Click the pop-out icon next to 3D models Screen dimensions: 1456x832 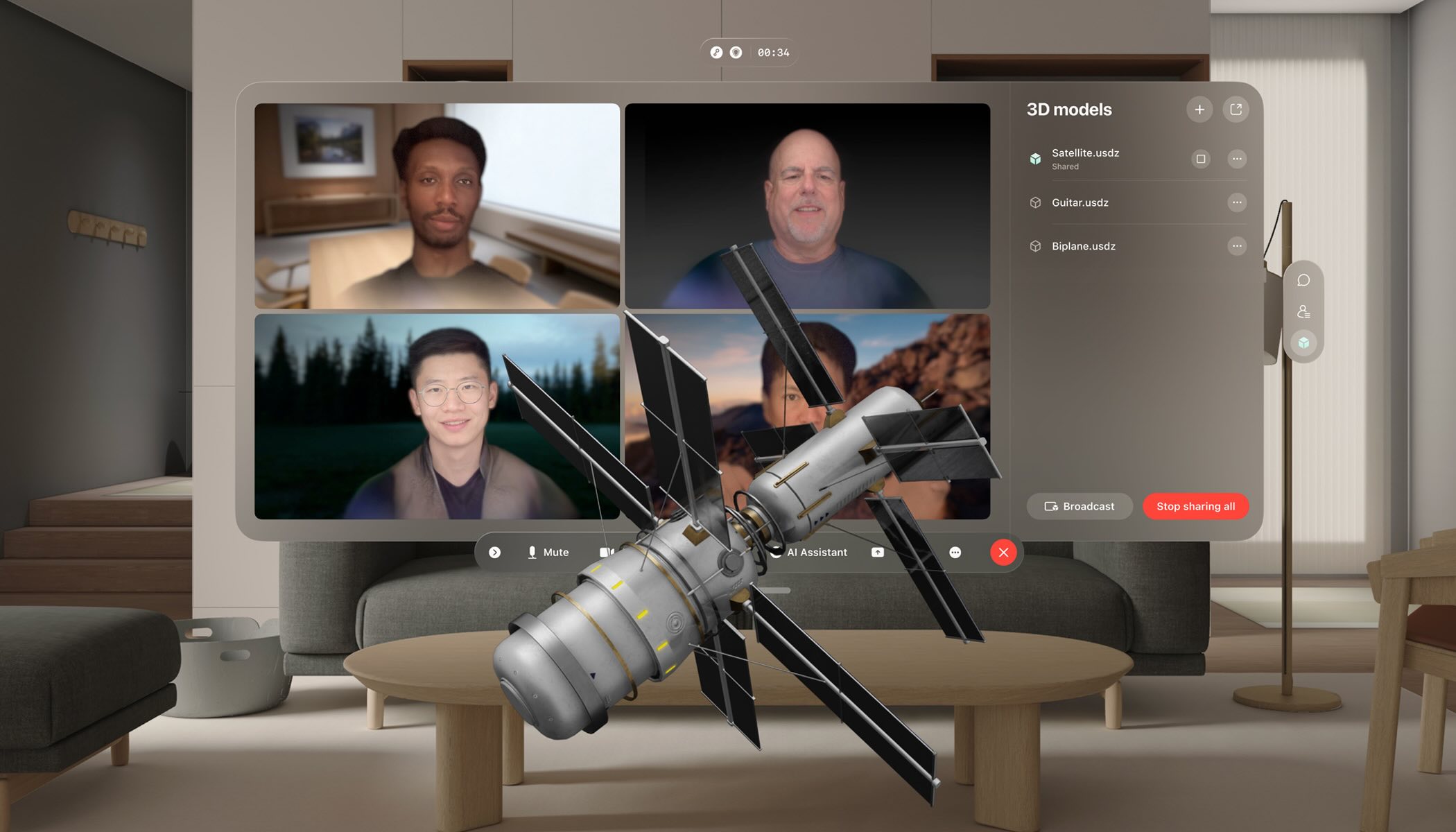coord(1236,110)
